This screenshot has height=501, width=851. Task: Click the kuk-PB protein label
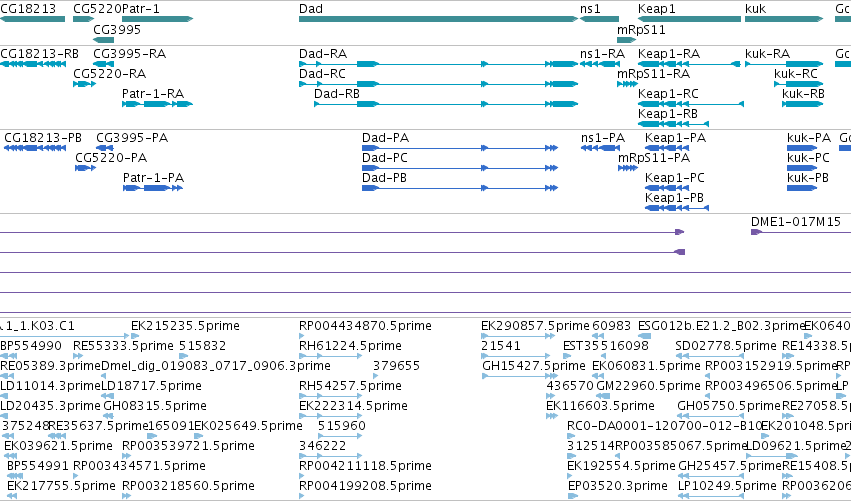click(808, 177)
